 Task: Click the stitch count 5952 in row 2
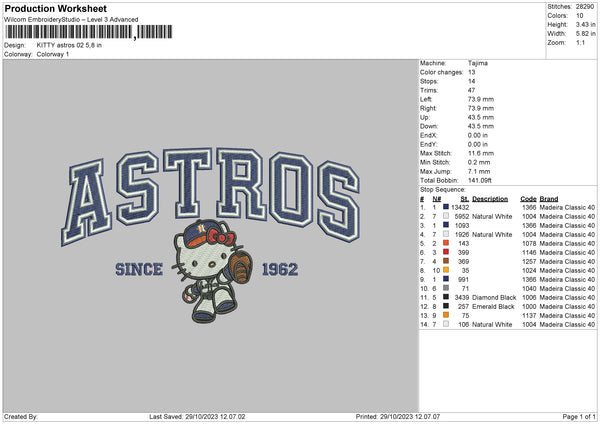[461, 217]
